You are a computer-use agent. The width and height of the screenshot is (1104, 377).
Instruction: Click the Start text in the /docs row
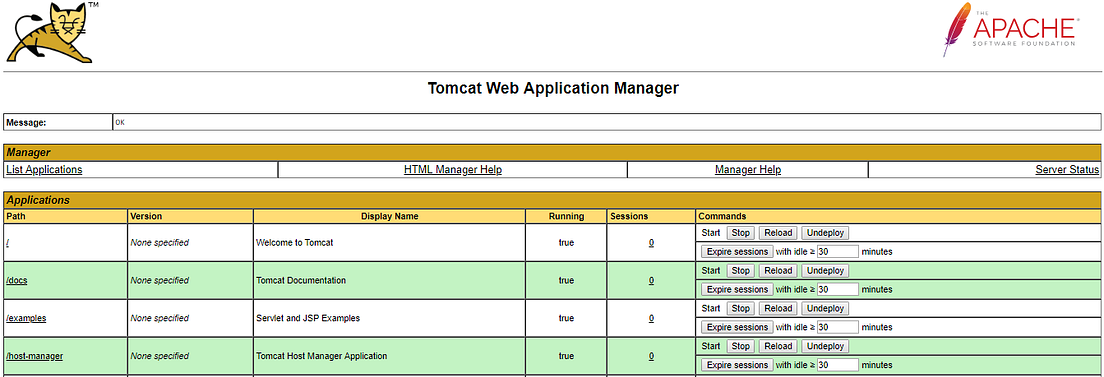click(711, 271)
